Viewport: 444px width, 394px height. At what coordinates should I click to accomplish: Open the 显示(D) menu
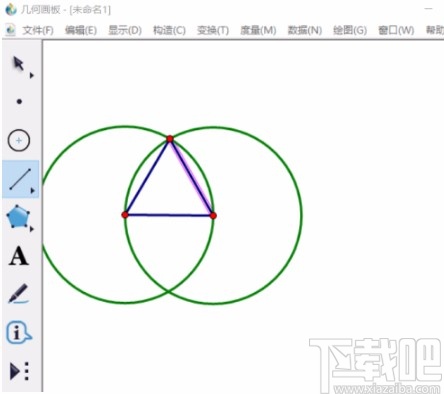125,30
